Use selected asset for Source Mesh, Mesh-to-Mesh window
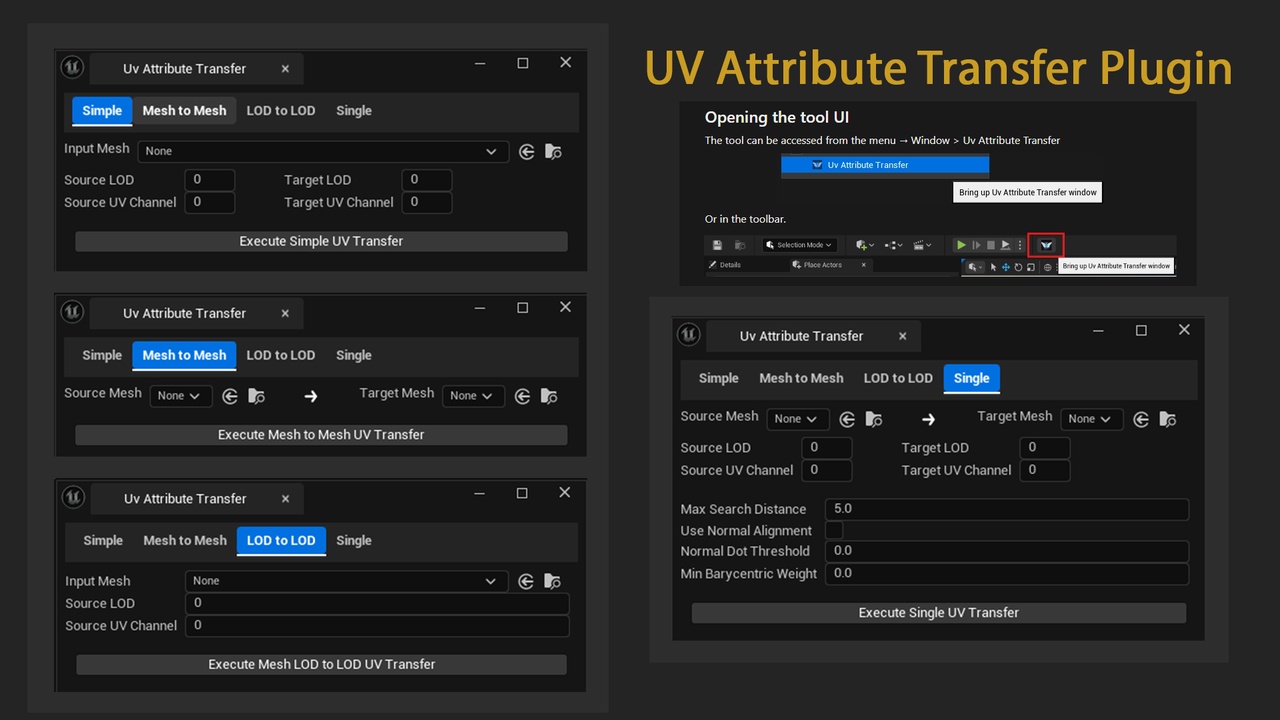The height and width of the screenshot is (720, 1280). pyautogui.click(x=230, y=396)
